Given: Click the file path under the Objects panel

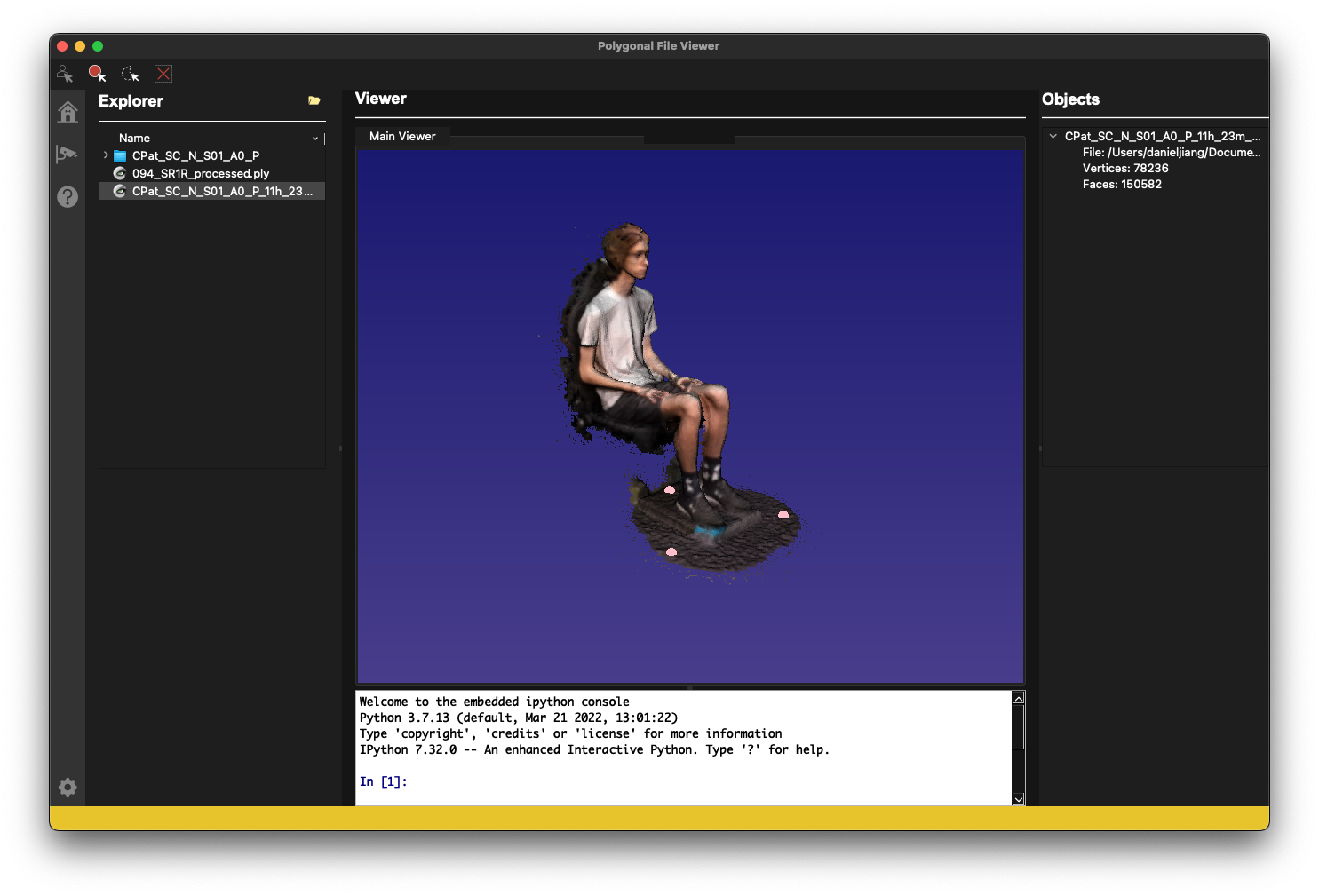Looking at the screenshot, I should [x=1172, y=152].
